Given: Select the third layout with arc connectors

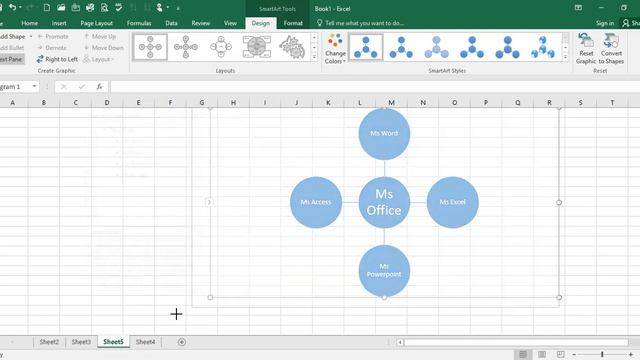Looking at the screenshot, I should [x=221, y=47].
